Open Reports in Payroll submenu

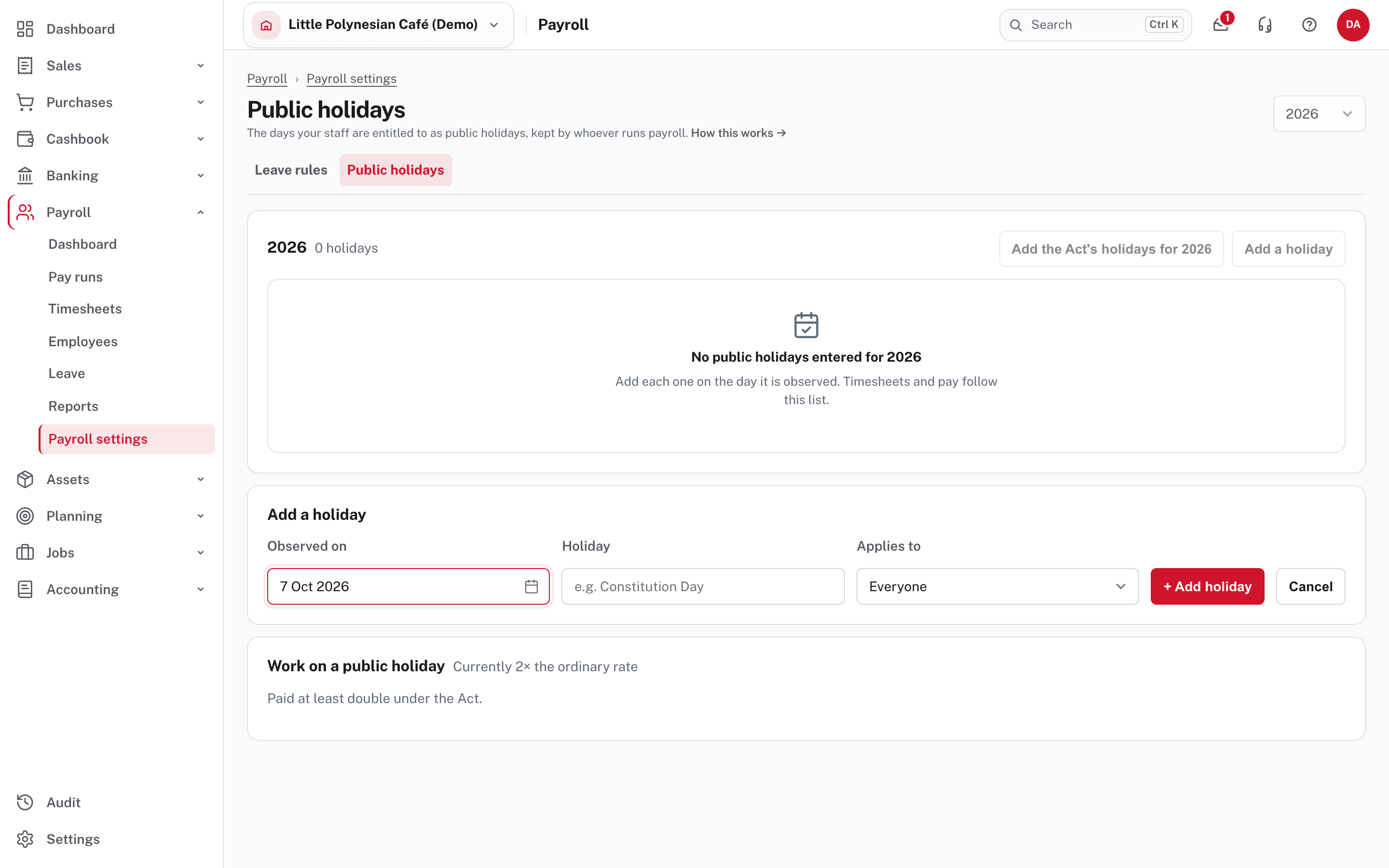[x=73, y=407]
